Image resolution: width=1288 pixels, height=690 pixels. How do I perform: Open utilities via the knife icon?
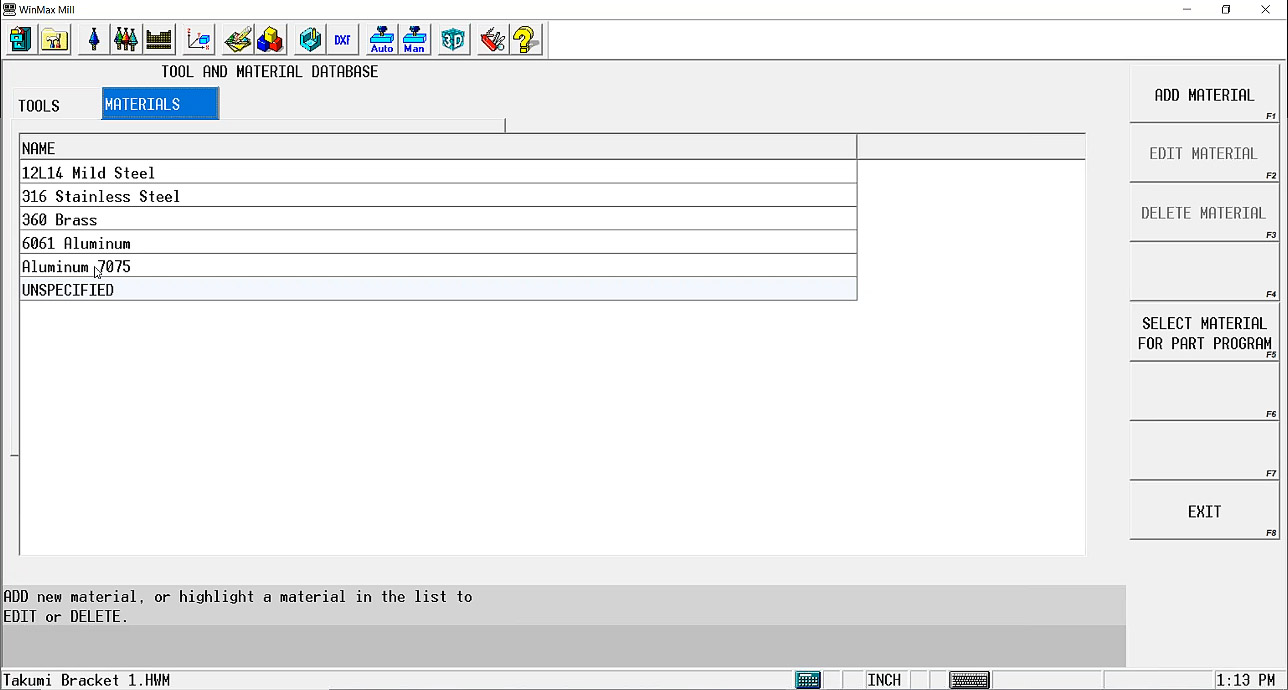(x=491, y=39)
